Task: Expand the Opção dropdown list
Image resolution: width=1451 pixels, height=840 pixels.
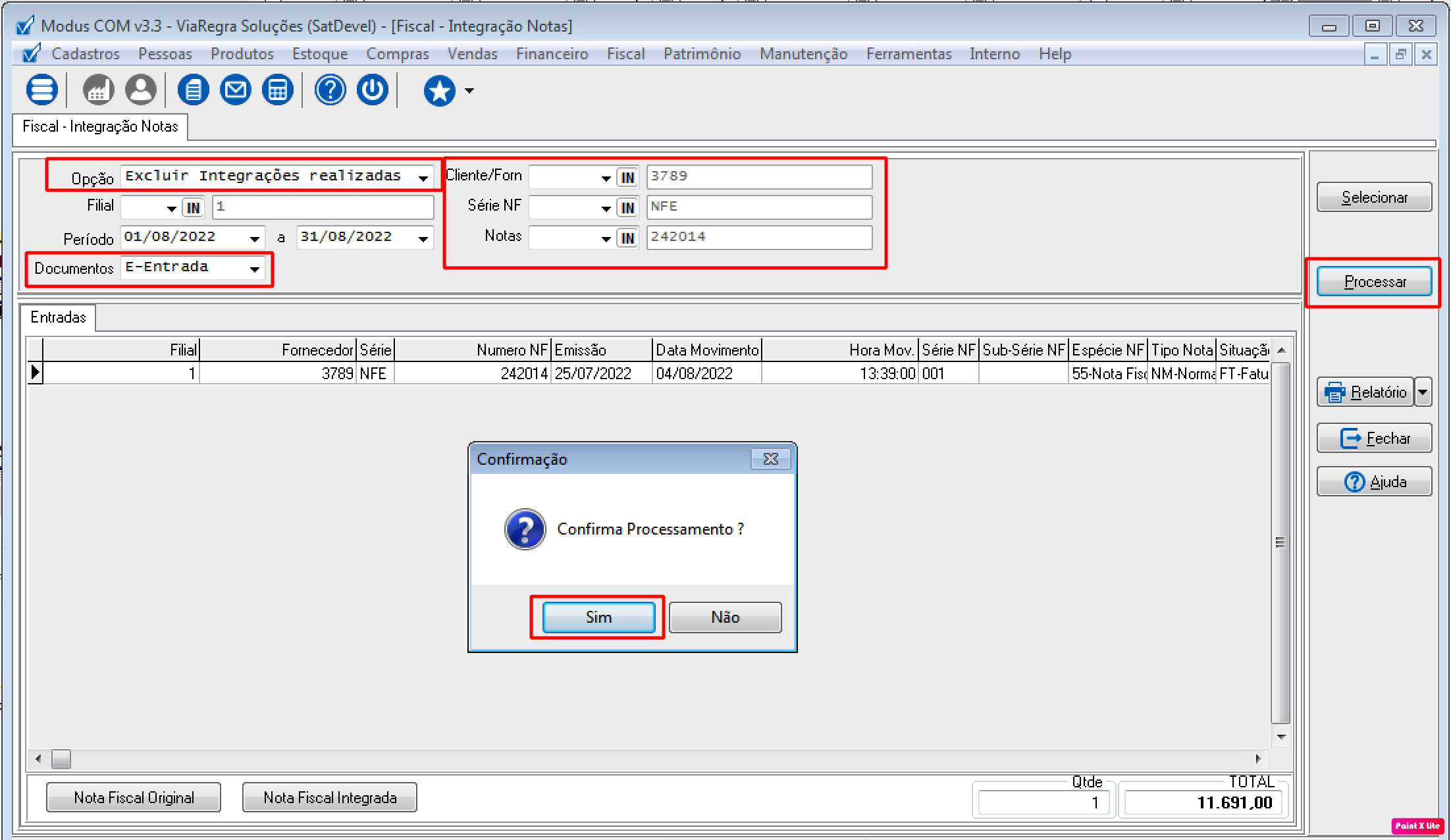Action: pyautogui.click(x=423, y=178)
